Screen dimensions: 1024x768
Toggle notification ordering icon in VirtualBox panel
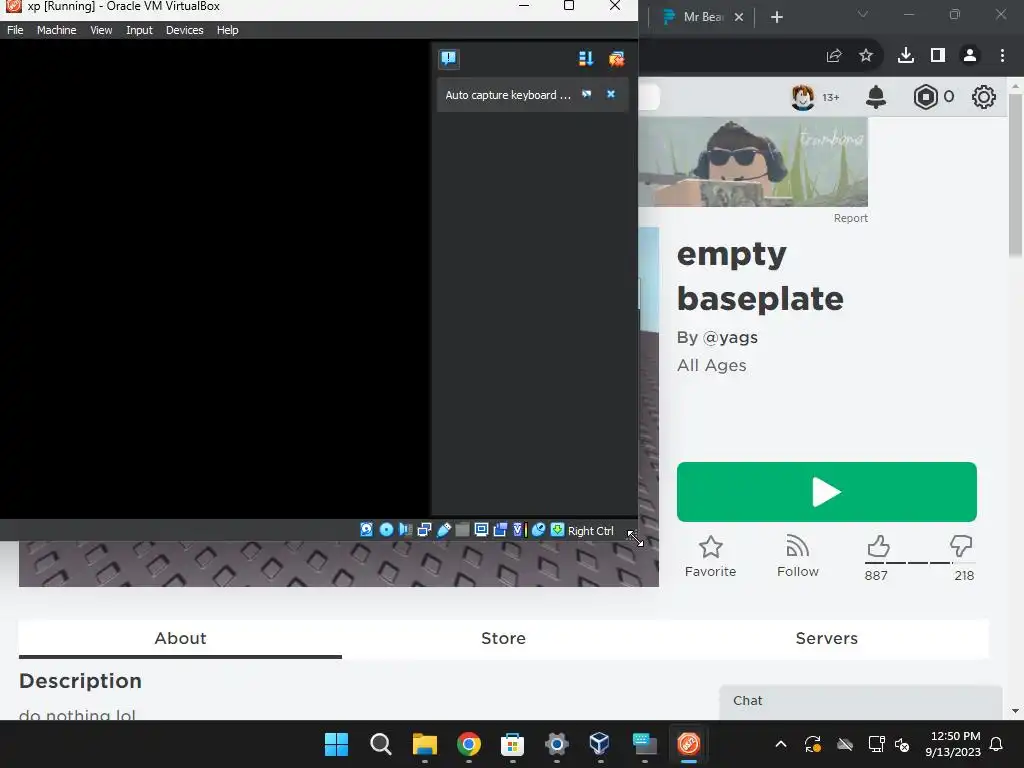(x=586, y=59)
